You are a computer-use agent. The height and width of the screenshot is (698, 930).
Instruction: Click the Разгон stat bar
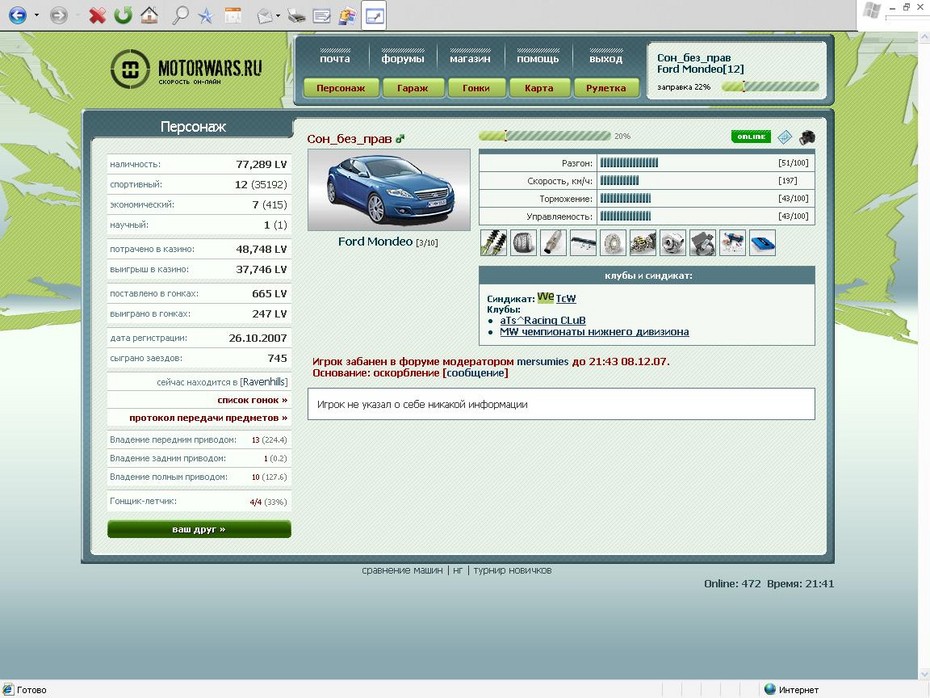629,163
